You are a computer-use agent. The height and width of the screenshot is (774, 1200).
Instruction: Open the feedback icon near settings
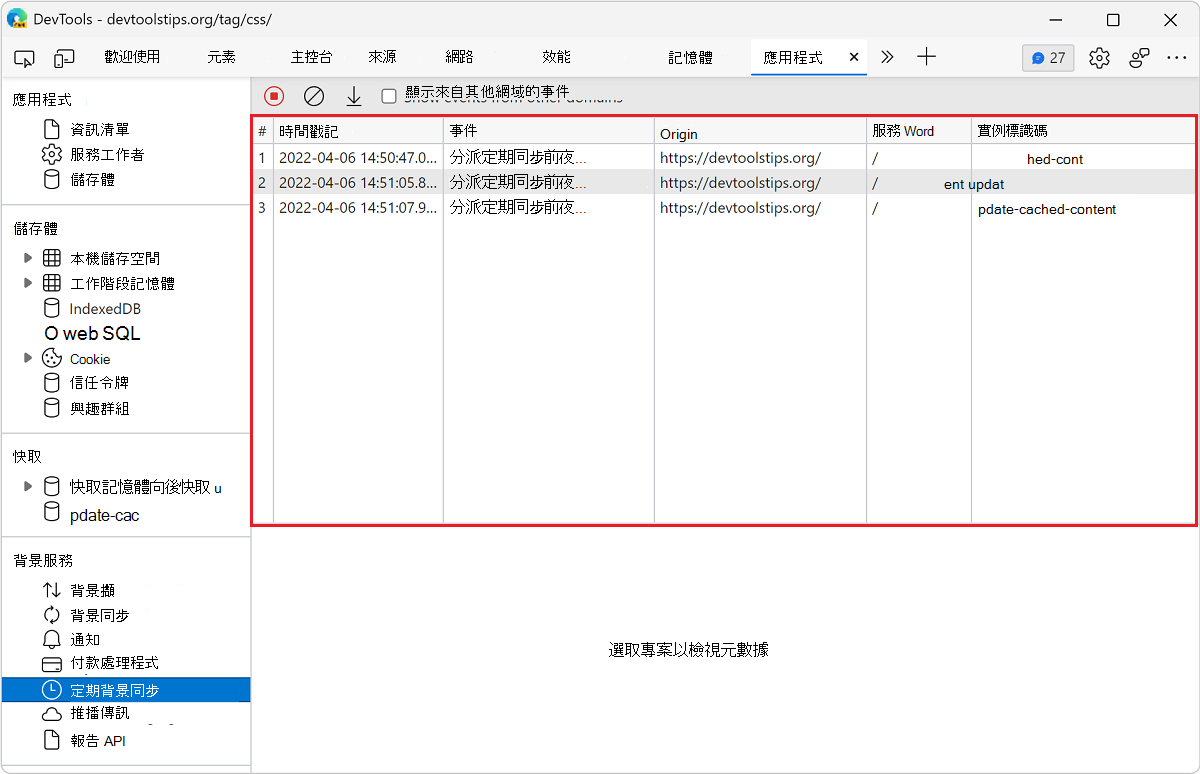tap(1139, 58)
